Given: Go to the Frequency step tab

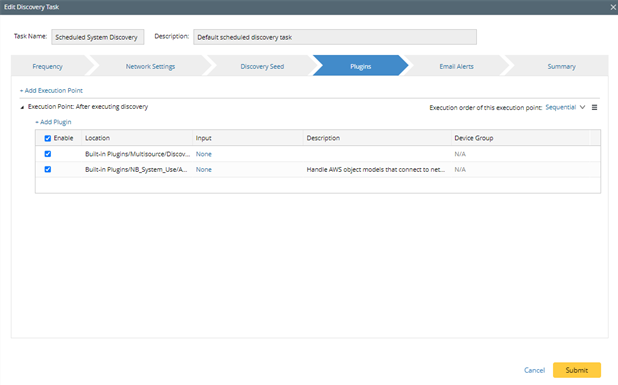Looking at the screenshot, I should 47,66.
